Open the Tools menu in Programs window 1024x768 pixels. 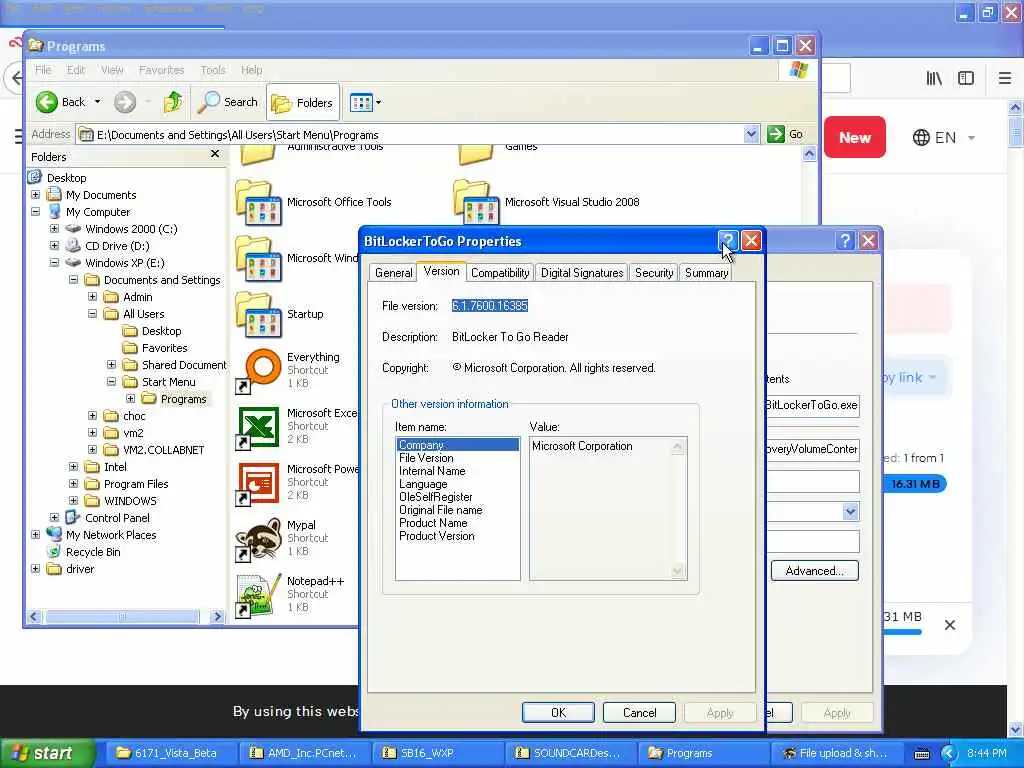(213, 70)
